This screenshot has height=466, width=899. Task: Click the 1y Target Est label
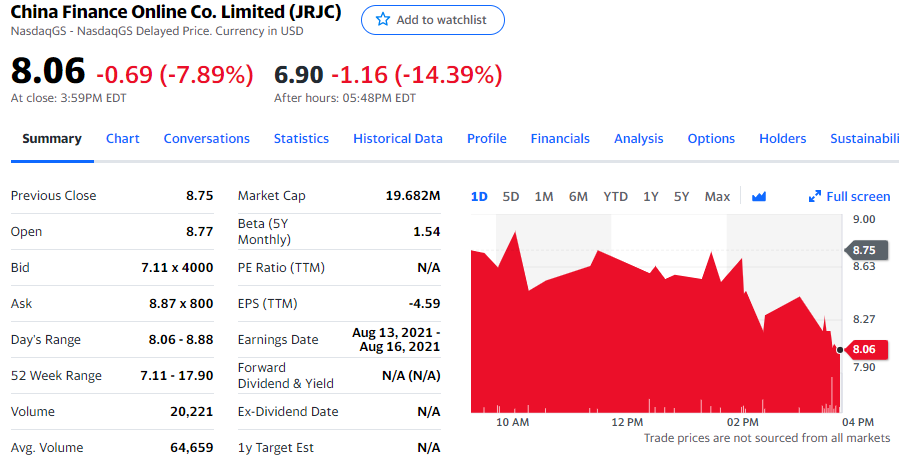coord(276,448)
